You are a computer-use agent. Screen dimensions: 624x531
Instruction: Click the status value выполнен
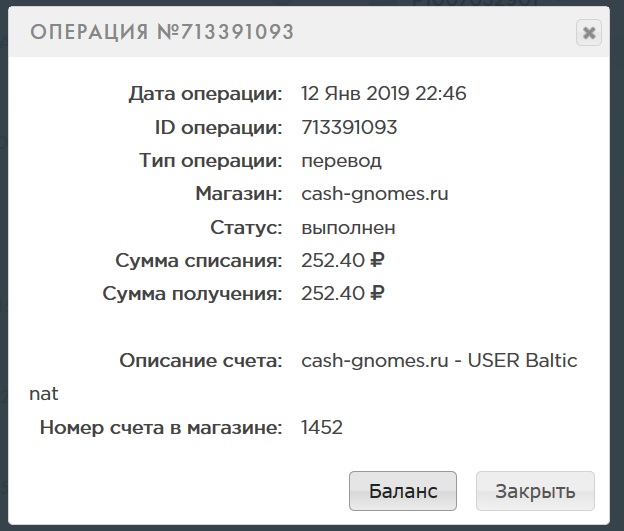pos(348,227)
